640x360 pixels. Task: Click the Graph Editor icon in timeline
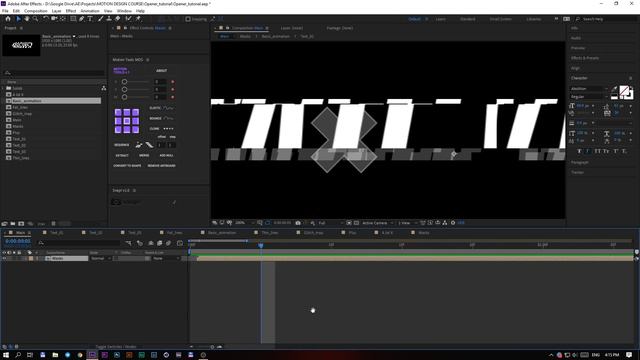(180, 243)
